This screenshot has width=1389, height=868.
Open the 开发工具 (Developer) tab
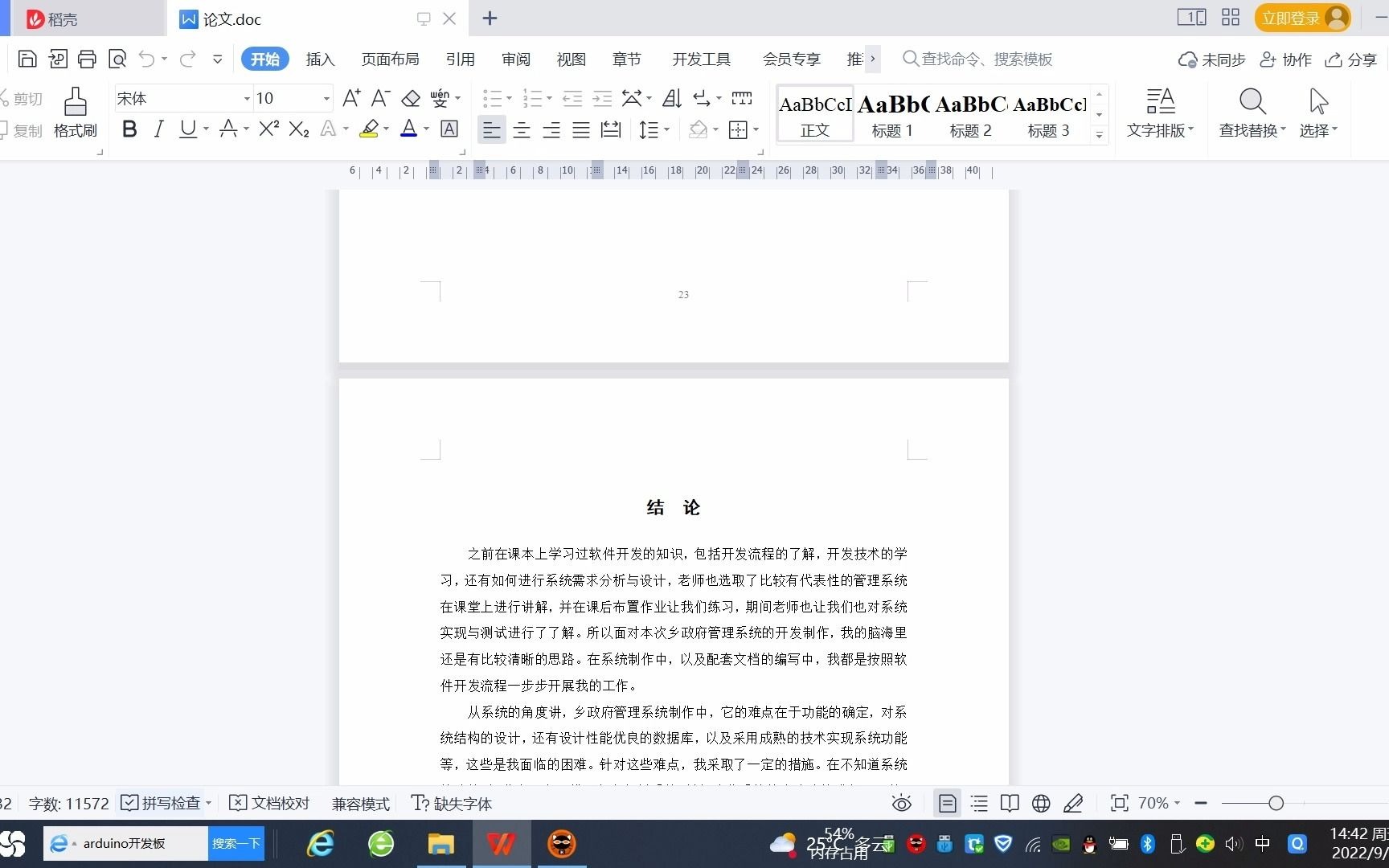coord(701,59)
